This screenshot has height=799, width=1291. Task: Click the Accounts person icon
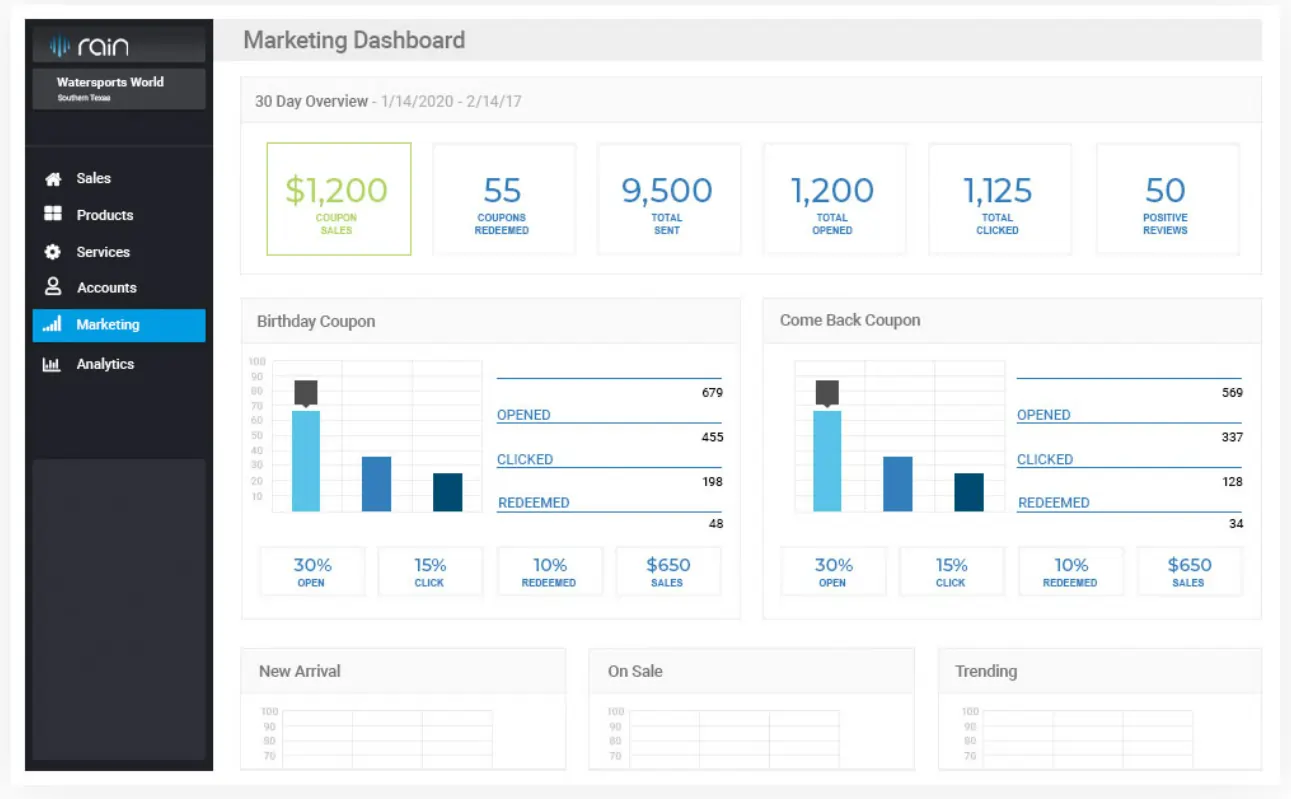pos(53,287)
